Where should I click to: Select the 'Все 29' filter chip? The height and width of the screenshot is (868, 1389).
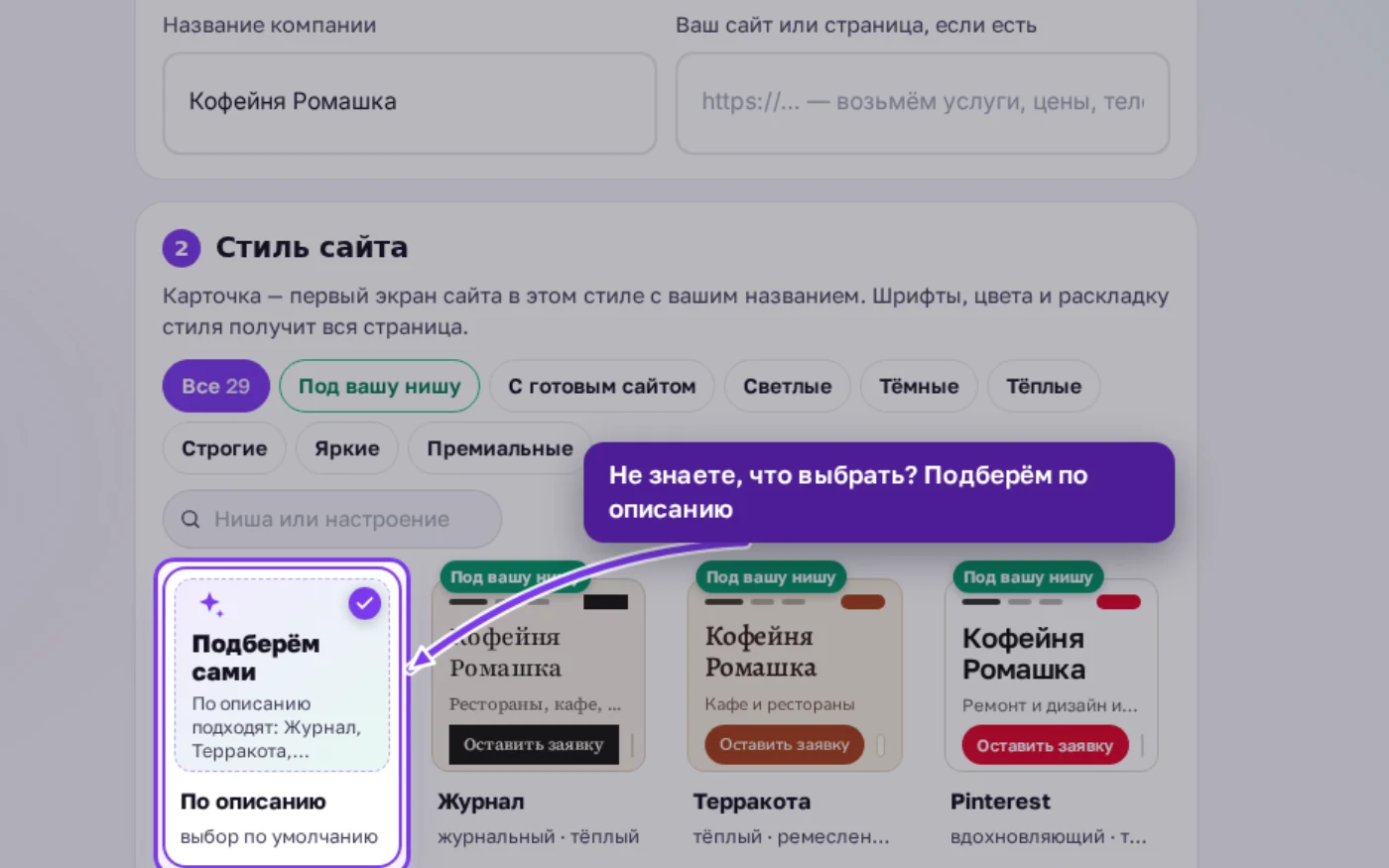click(216, 386)
